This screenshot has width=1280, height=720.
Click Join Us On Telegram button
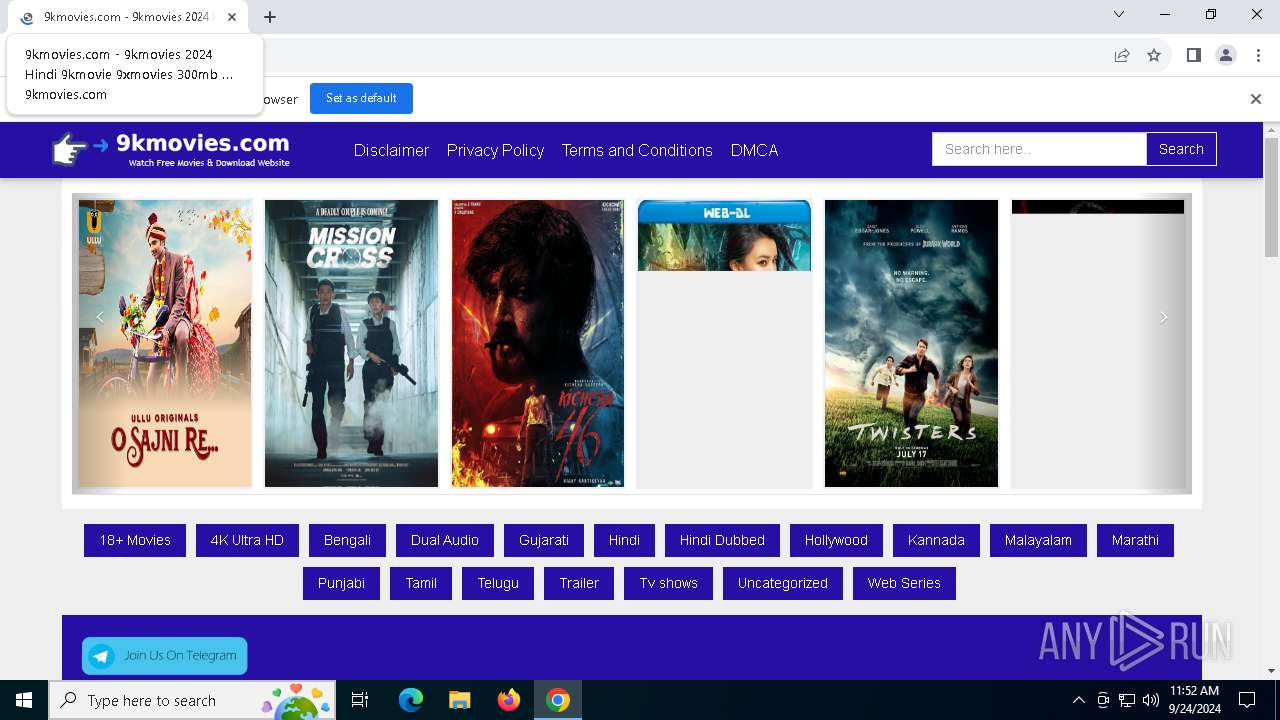165,656
